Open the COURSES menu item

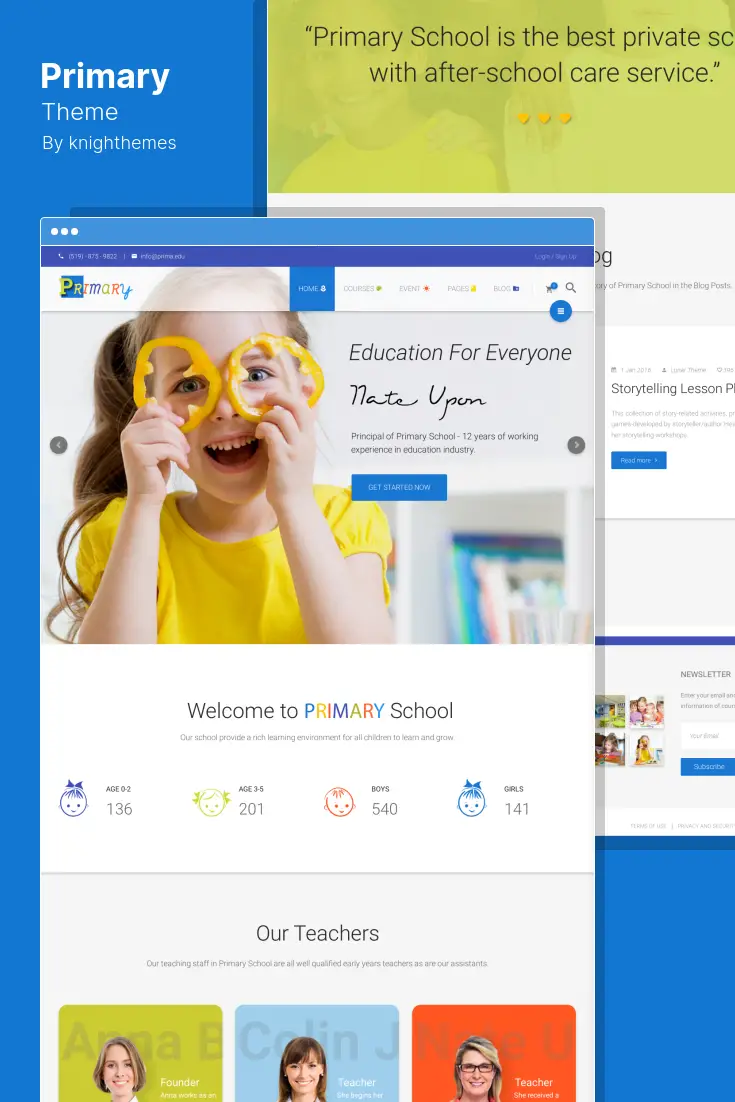363,289
